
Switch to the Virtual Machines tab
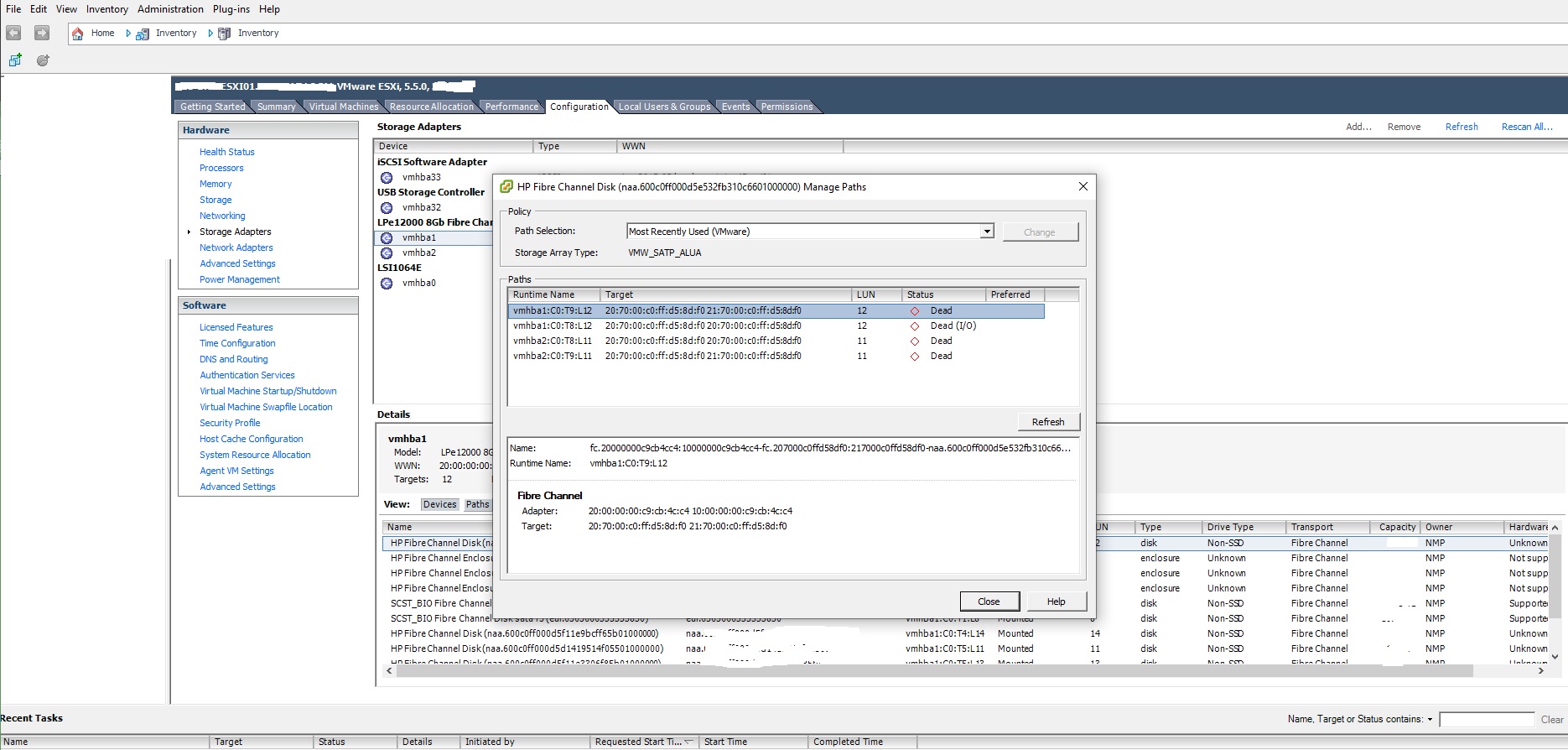pos(343,107)
